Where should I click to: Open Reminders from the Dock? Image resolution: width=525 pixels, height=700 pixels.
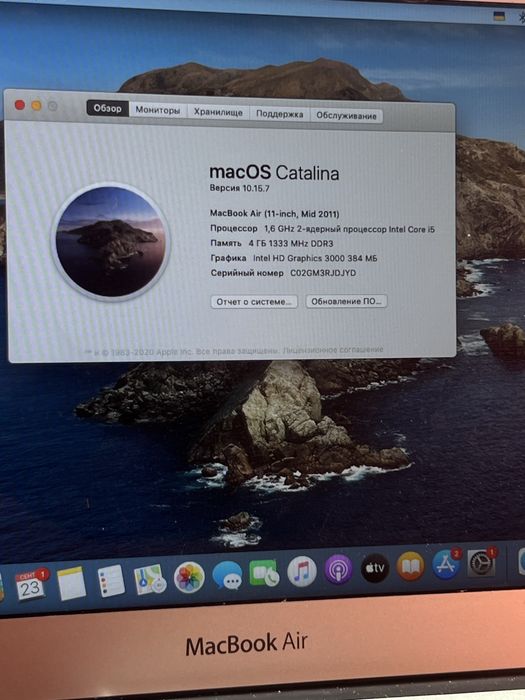(111, 580)
